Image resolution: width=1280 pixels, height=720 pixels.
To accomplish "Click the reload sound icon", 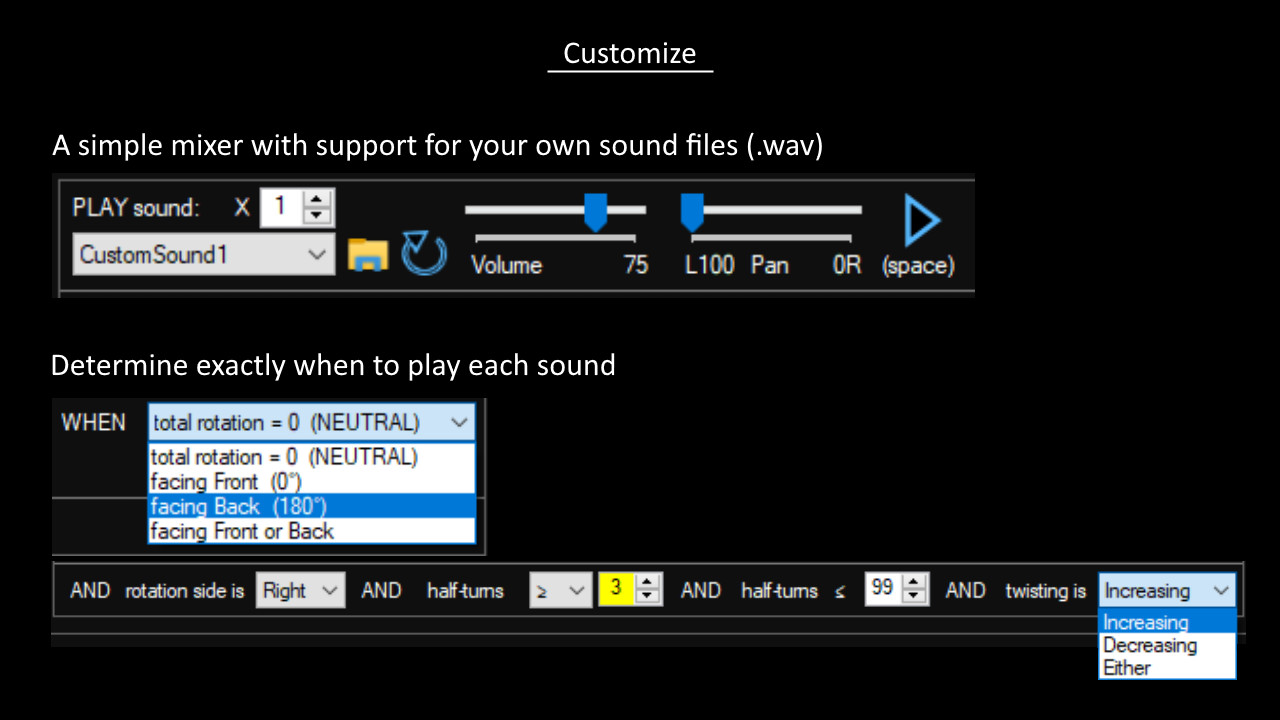I will click(x=423, y=253).
